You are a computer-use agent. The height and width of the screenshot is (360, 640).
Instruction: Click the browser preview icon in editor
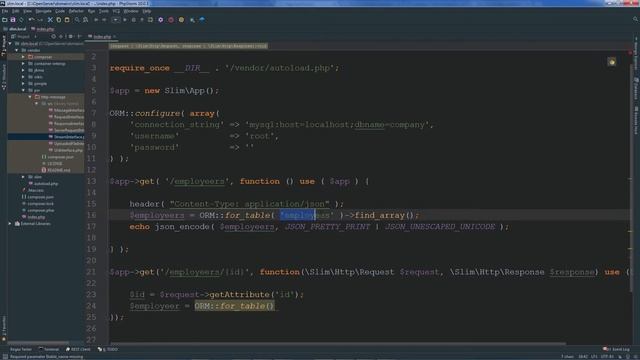coord(611,62)
